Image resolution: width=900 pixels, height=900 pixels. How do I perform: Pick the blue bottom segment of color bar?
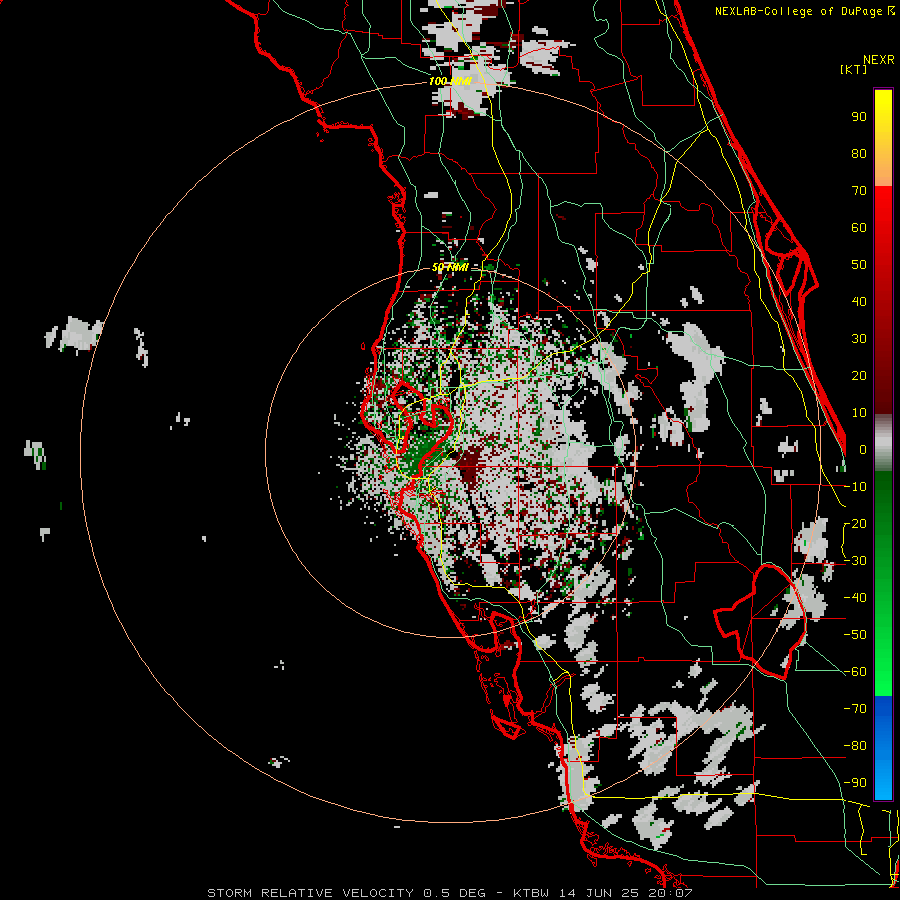tap(883, 747)
